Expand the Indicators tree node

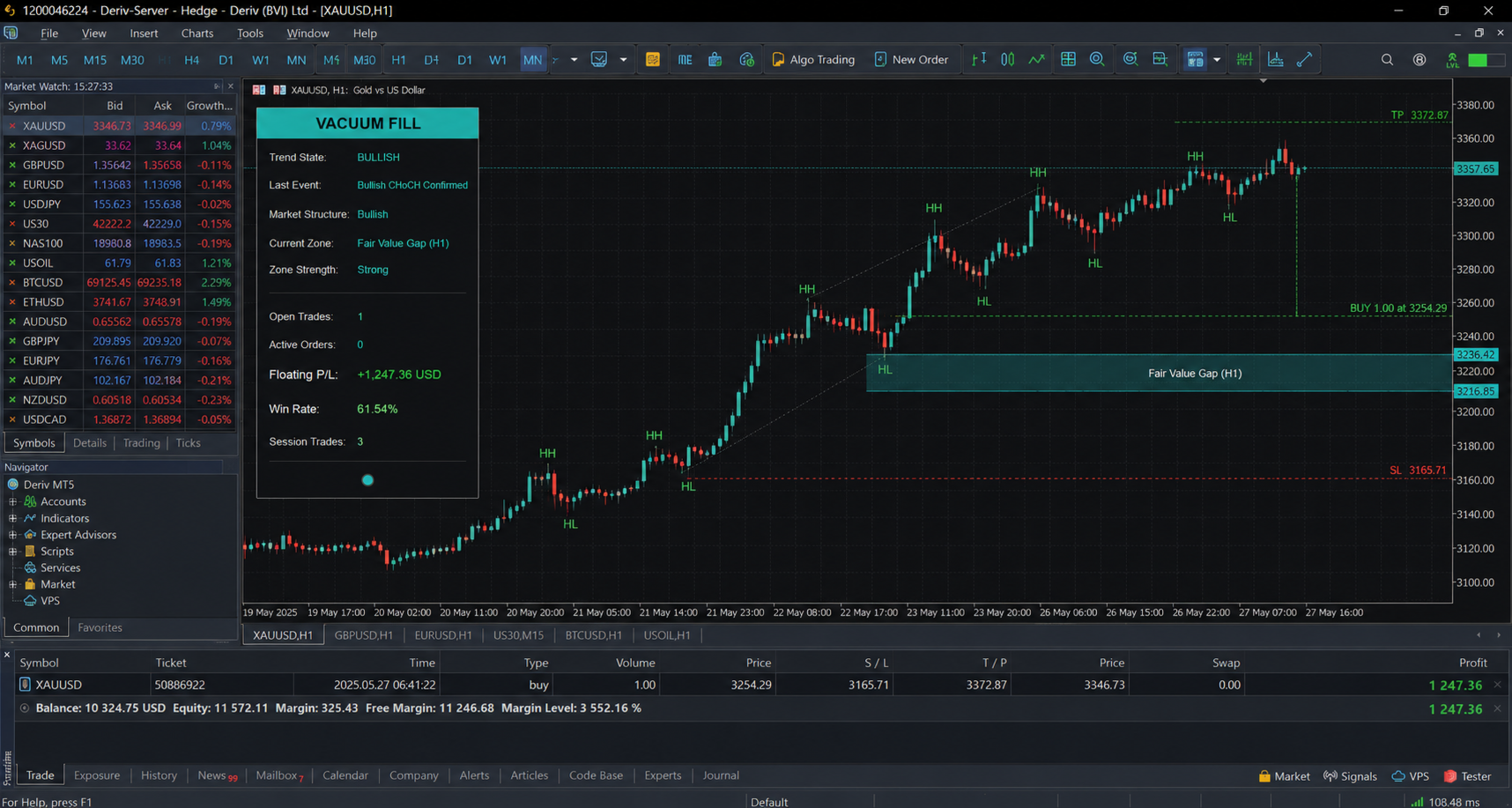pyautogui.click(x=12, y=518)
